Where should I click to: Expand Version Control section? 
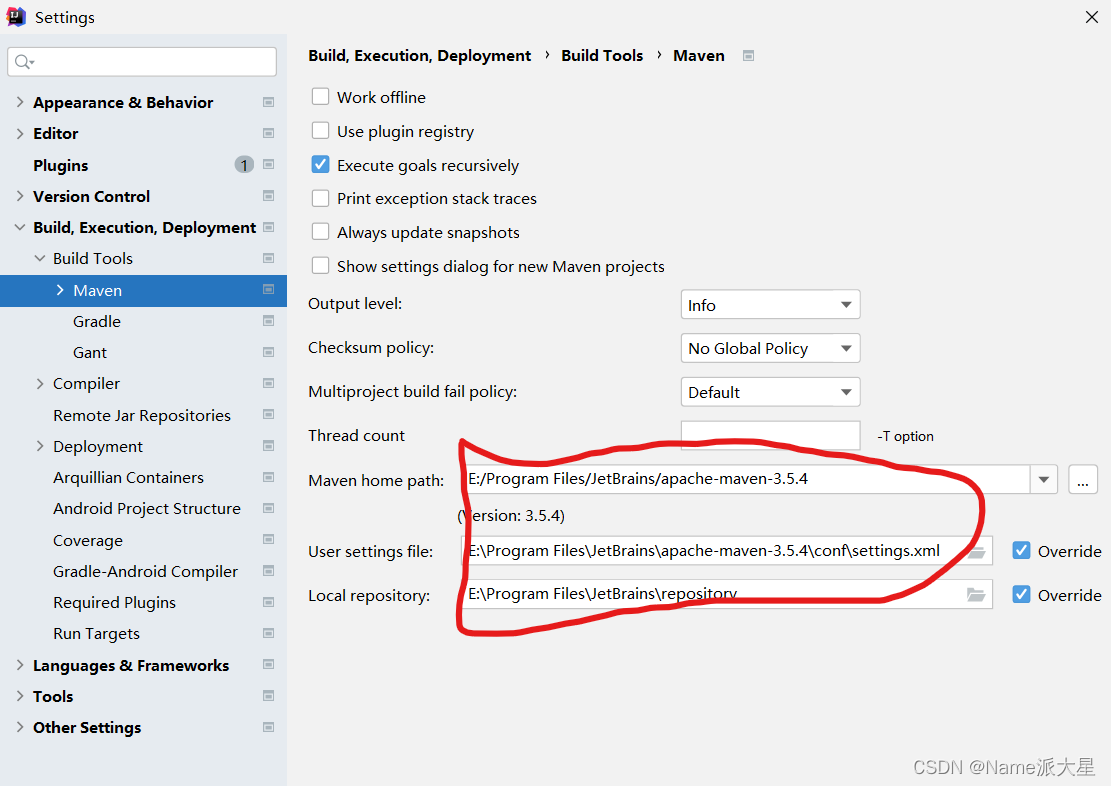[20, 196]
